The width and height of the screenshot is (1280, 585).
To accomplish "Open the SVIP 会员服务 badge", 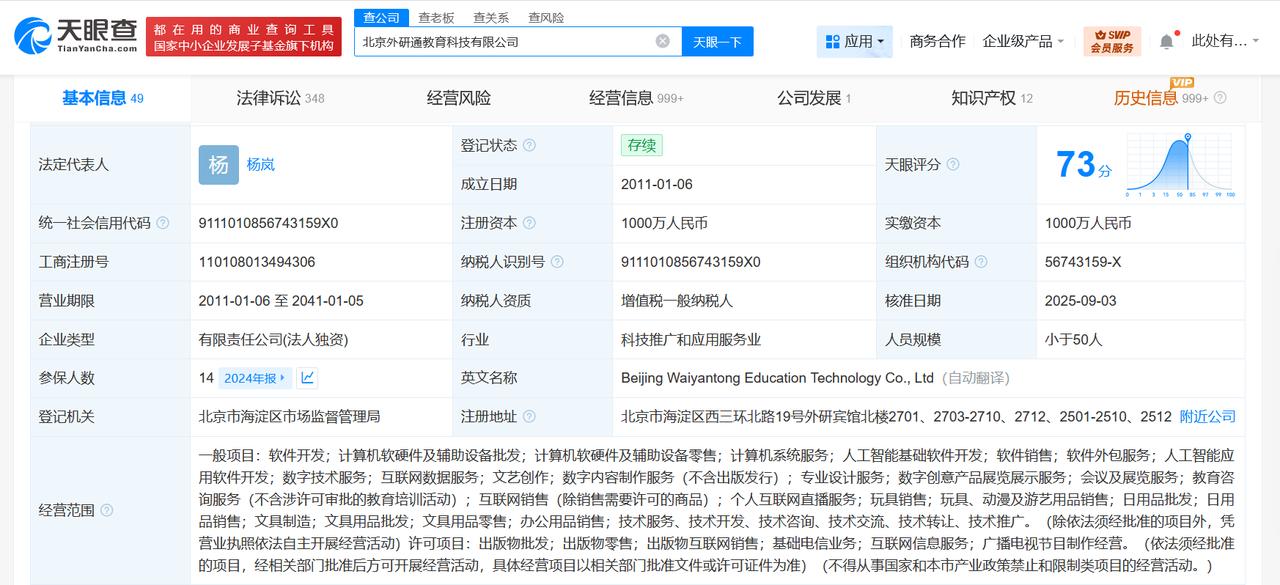I will (x=1112, y=41).
